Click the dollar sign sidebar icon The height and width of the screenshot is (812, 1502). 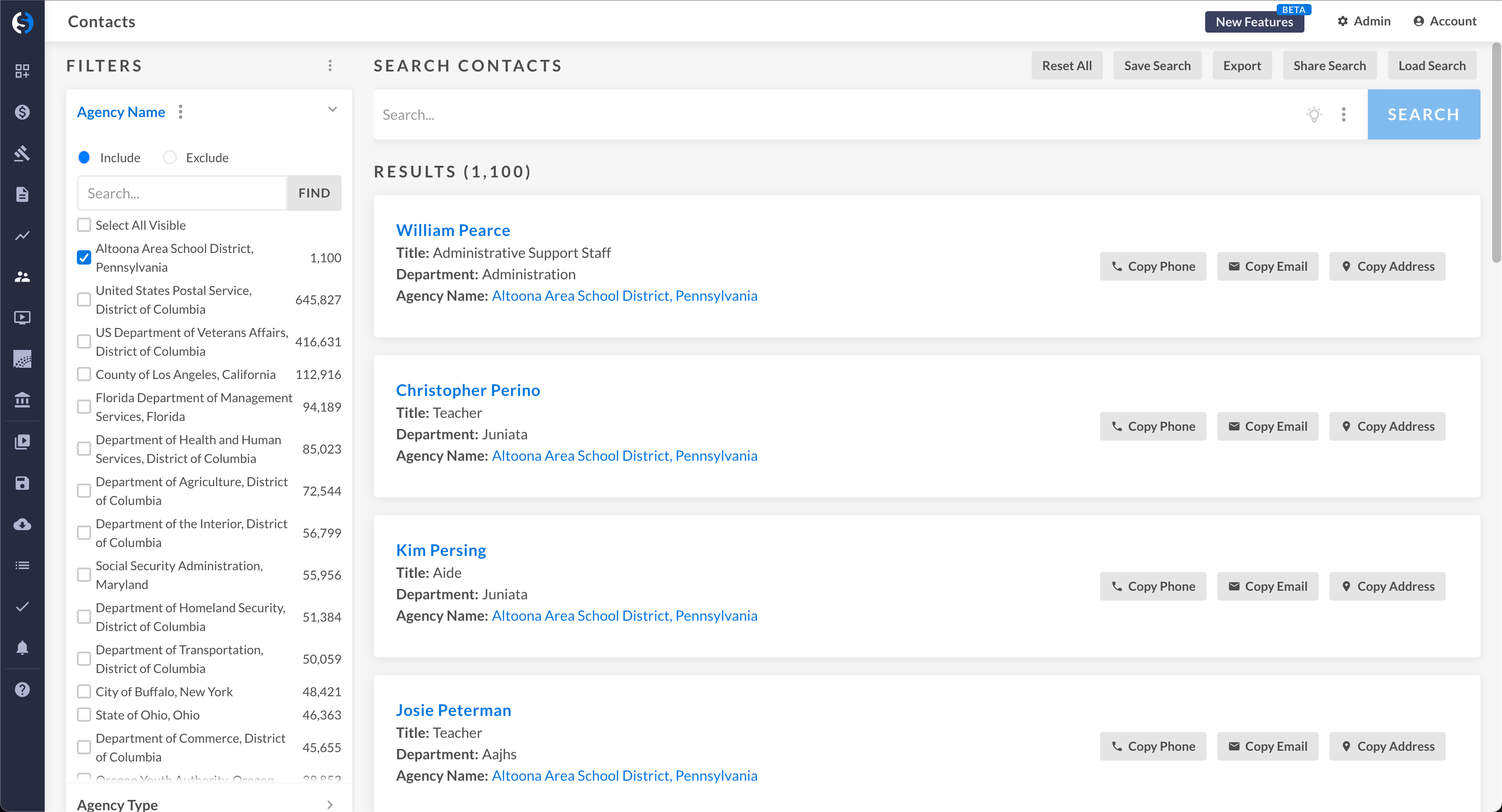[x=22, y=112]
